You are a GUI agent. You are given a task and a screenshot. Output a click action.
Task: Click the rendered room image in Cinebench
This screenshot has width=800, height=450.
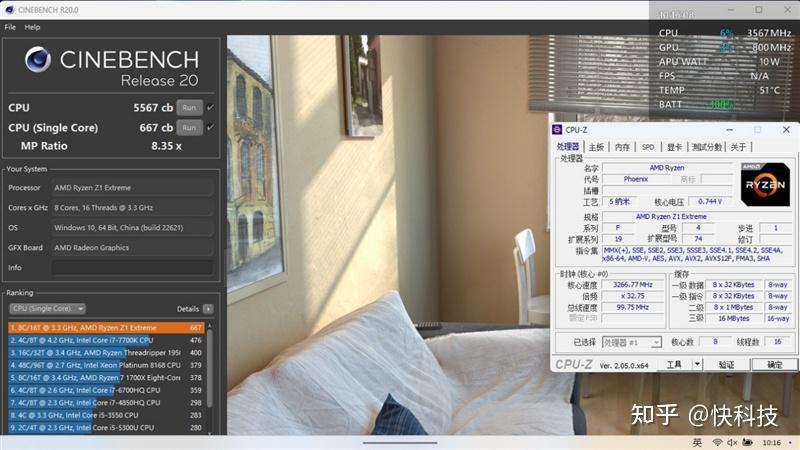coord(388,235)
